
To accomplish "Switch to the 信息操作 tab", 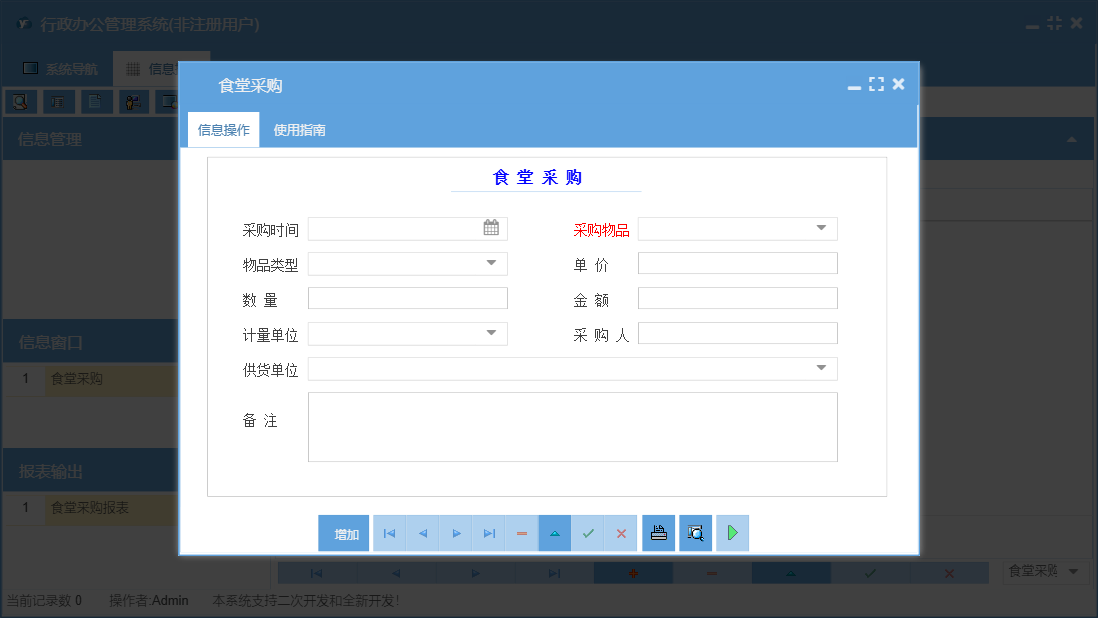I will tap(223, 130).
